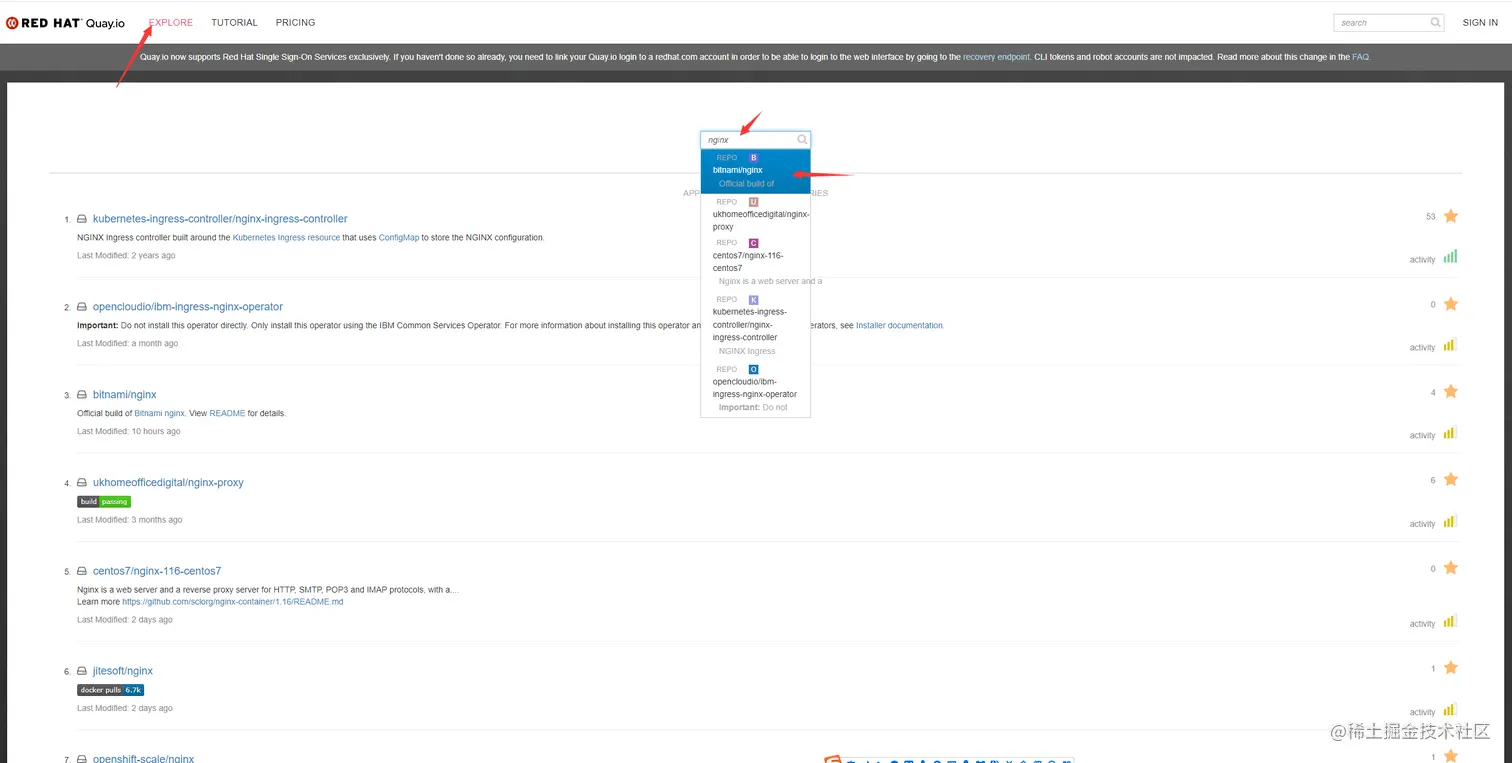Click magnifier icon in nginx search box
The image size is (1512, 763).
tap(802, 140)
